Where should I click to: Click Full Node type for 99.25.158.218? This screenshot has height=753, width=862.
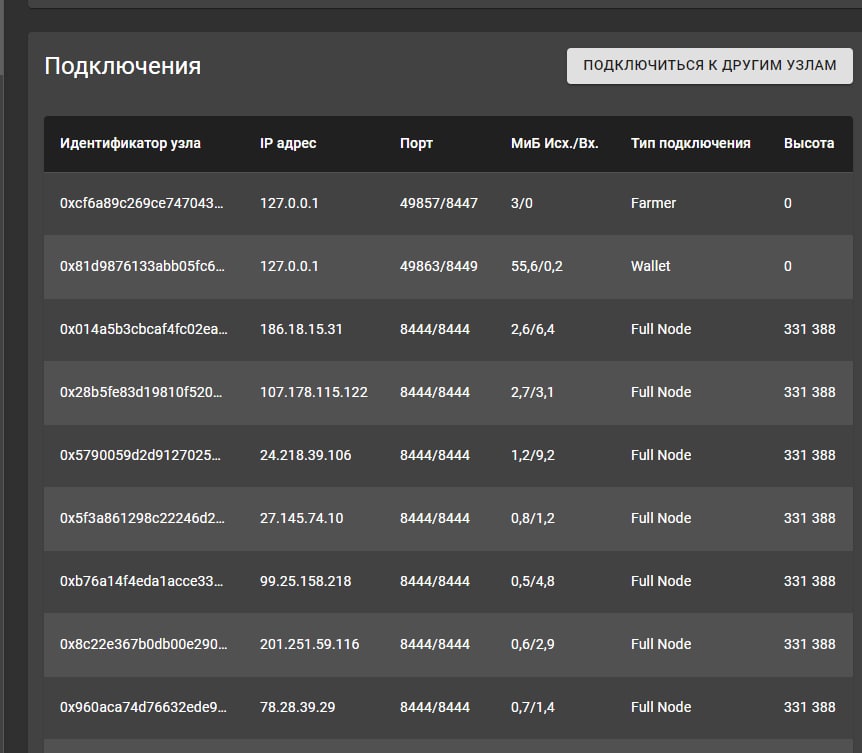point(661,581)
